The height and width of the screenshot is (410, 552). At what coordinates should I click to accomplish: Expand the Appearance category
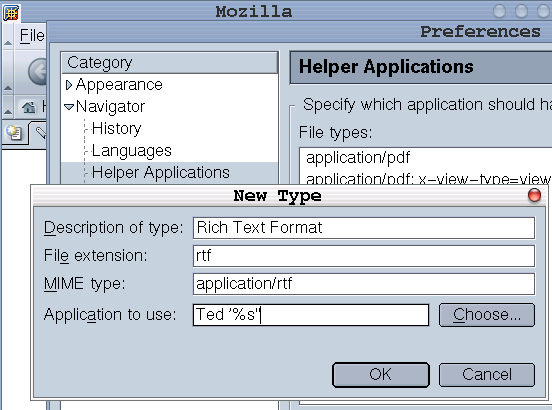69,85
